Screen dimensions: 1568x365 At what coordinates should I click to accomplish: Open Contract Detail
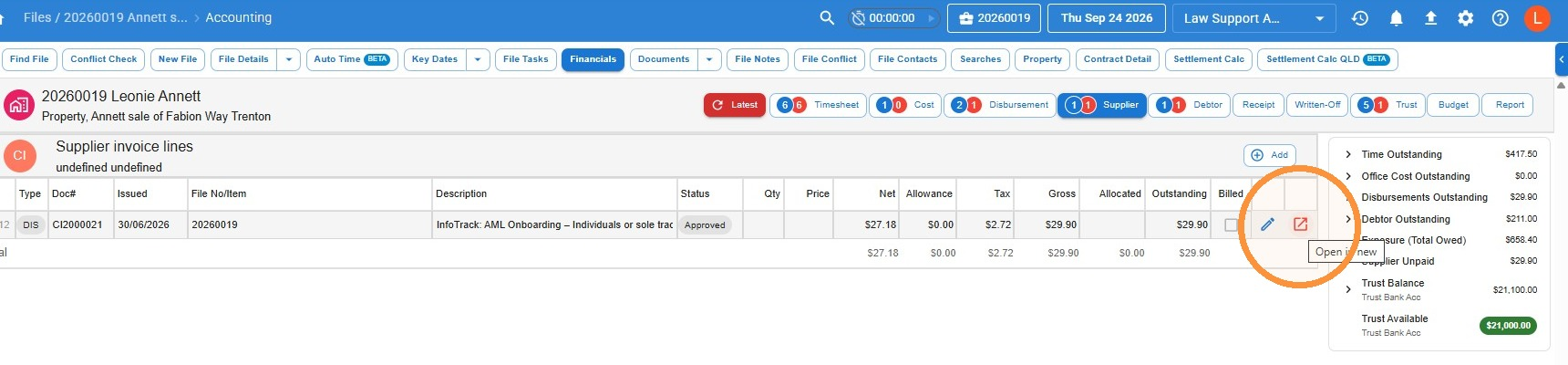(x=1118, y=59)
